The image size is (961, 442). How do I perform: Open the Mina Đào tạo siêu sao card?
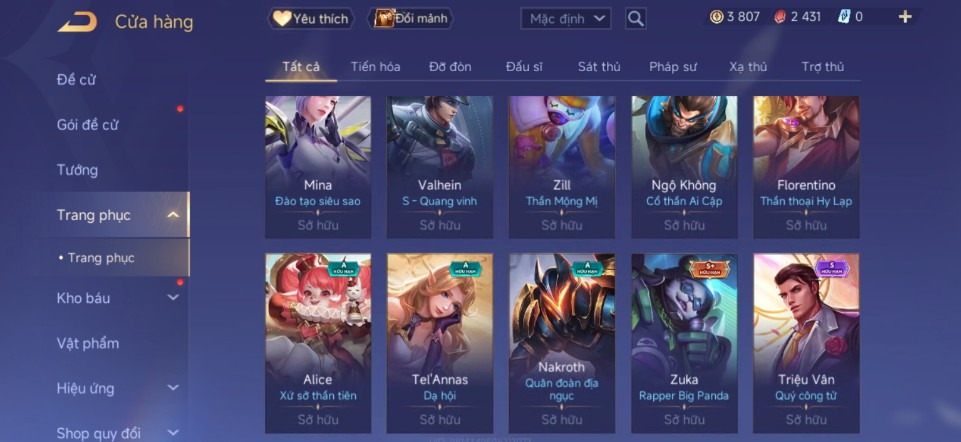(317, 167)
